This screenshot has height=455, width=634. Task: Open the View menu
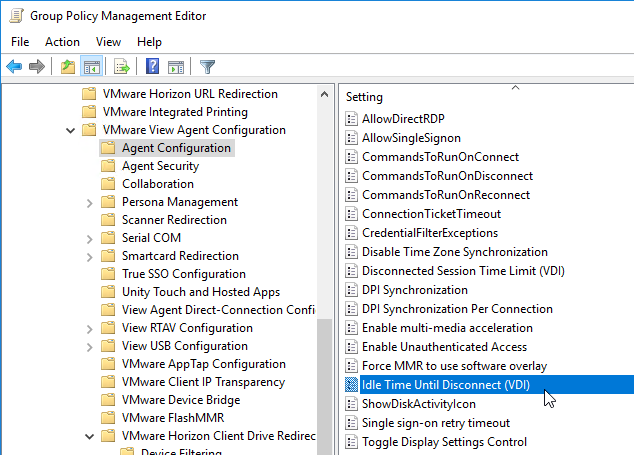tap(108, 42)
